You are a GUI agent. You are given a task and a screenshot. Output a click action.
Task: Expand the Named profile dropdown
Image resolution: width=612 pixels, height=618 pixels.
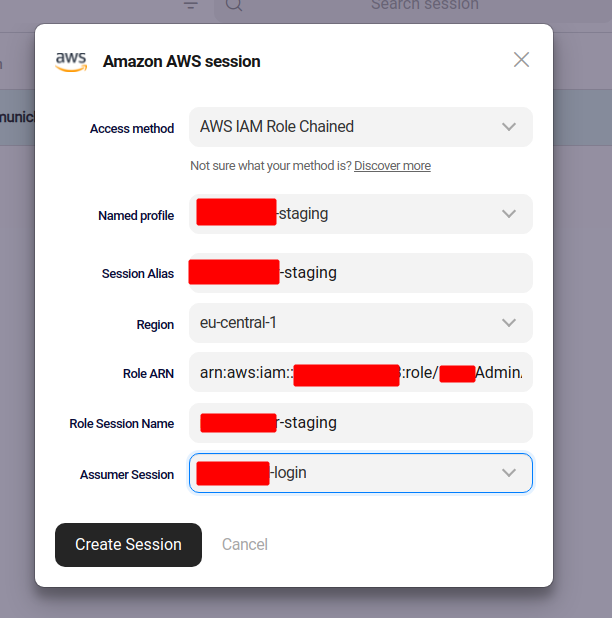coord(361,214)
